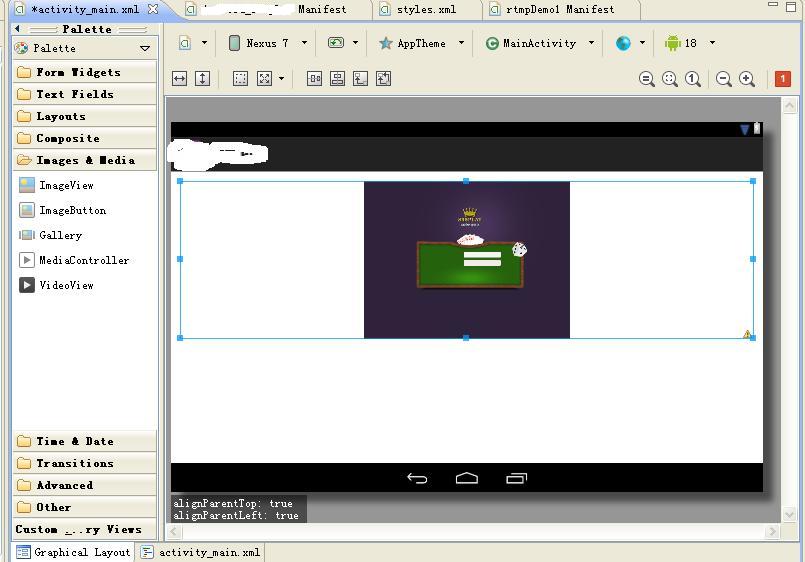Click the Android back navigation icon in preview

(x=417, y=478)
